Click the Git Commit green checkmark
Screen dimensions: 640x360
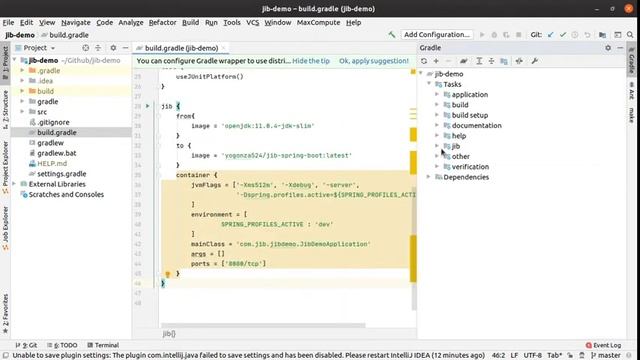pyautogui.click(x=563, y=35)
